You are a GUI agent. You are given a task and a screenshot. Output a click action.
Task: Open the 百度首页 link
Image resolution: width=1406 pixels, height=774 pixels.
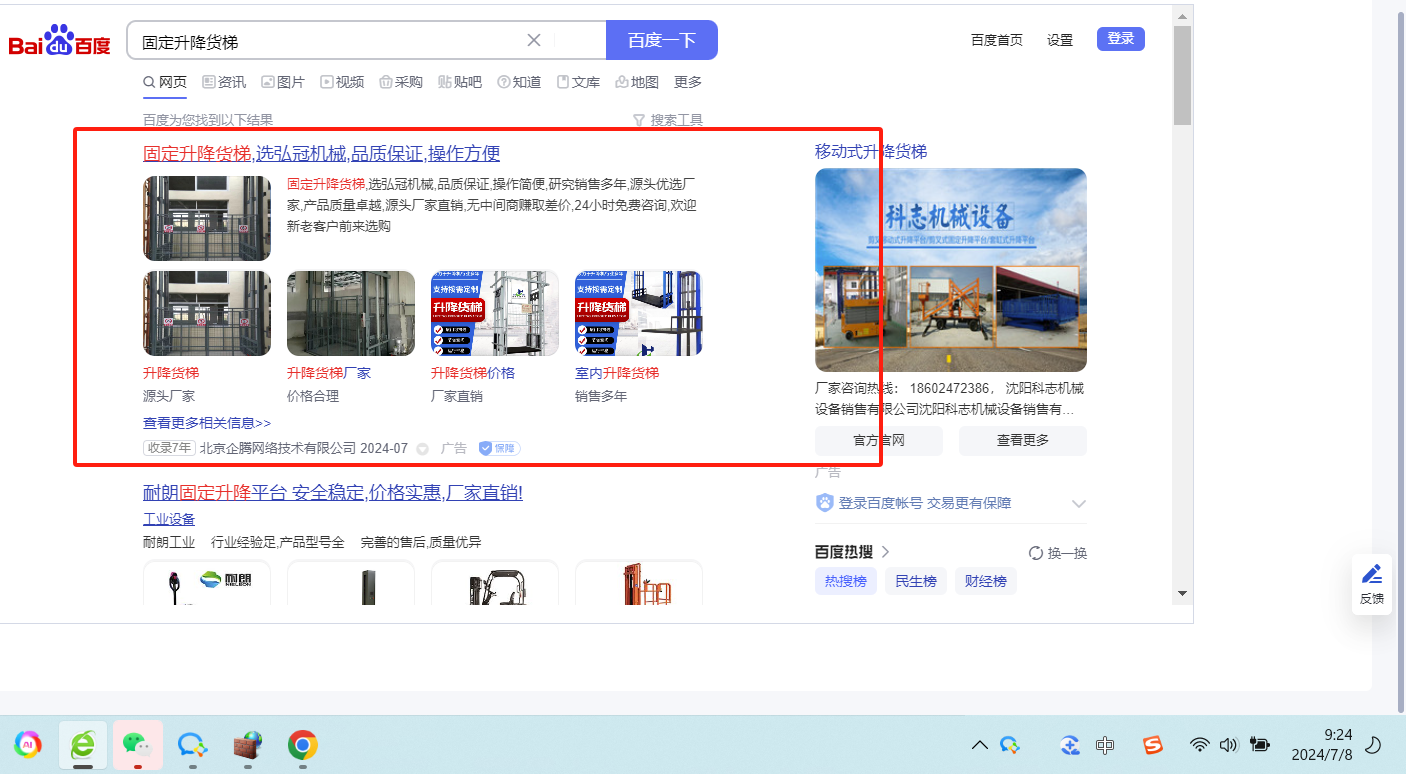point(997,40)
